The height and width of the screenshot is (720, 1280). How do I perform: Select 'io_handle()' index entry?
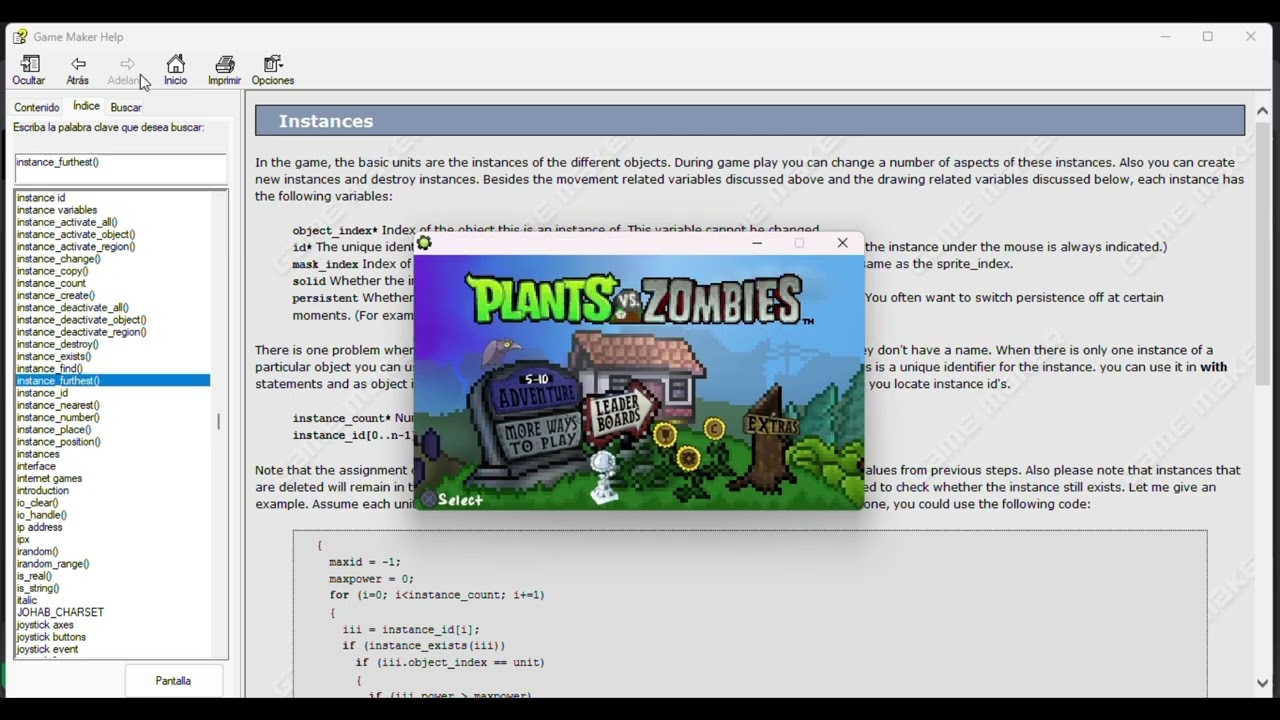click(x=42, y=515)
